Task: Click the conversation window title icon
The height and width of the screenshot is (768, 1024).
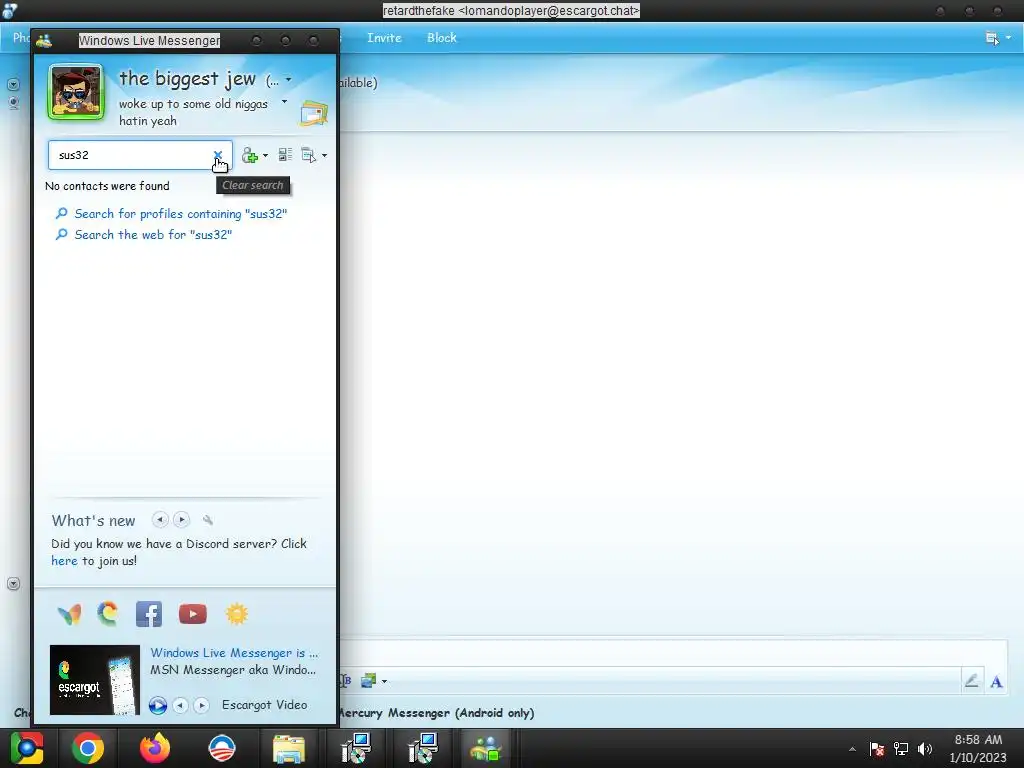Action: click(10, 10)
